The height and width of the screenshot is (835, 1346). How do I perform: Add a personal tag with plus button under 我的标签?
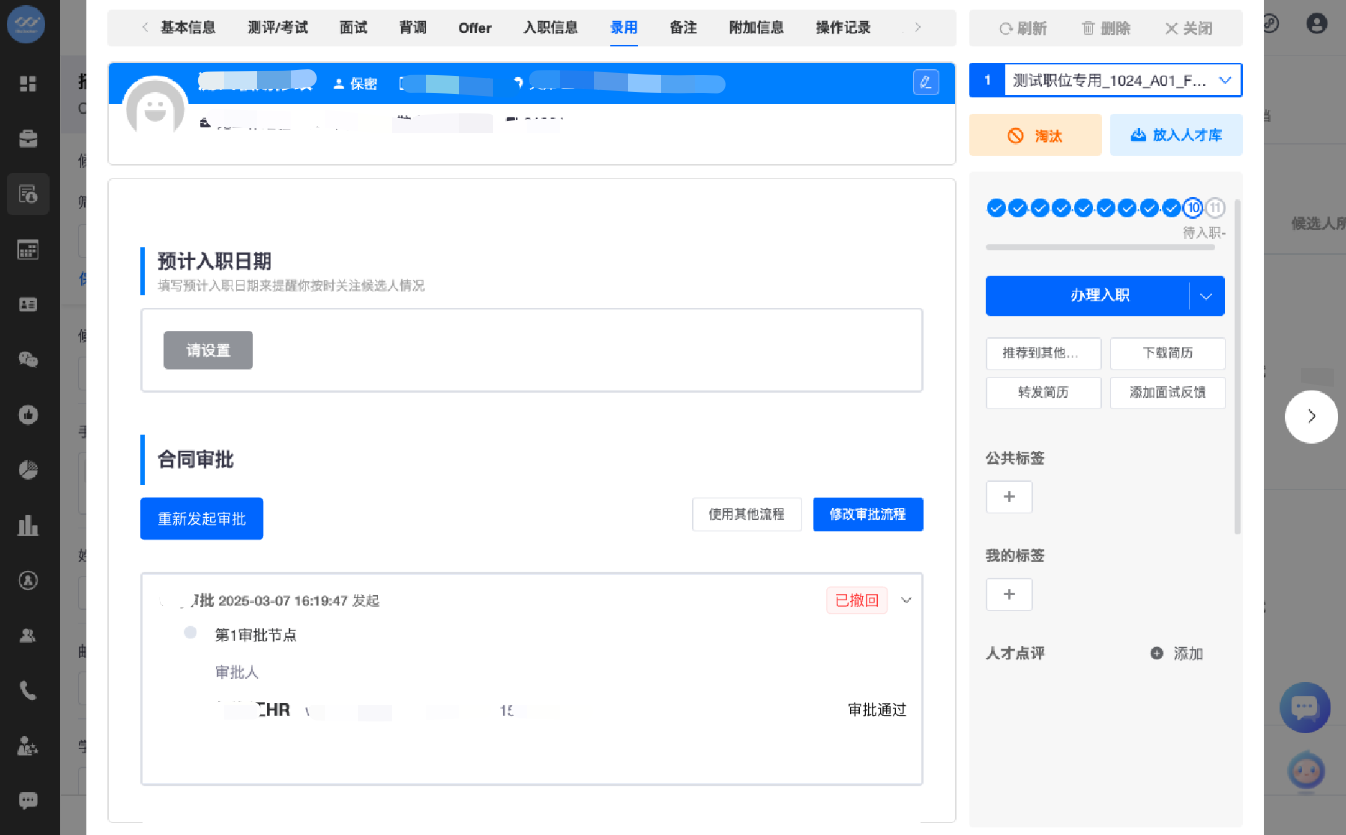tap(1009, 595)
